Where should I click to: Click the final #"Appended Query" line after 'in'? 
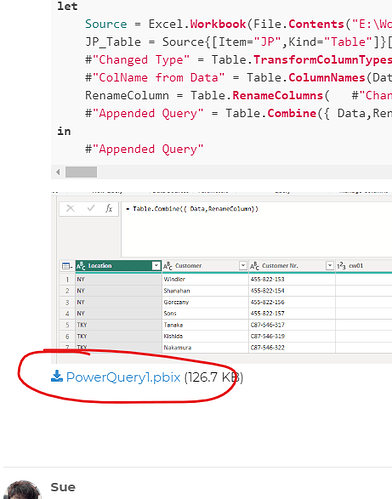point(144,149)
